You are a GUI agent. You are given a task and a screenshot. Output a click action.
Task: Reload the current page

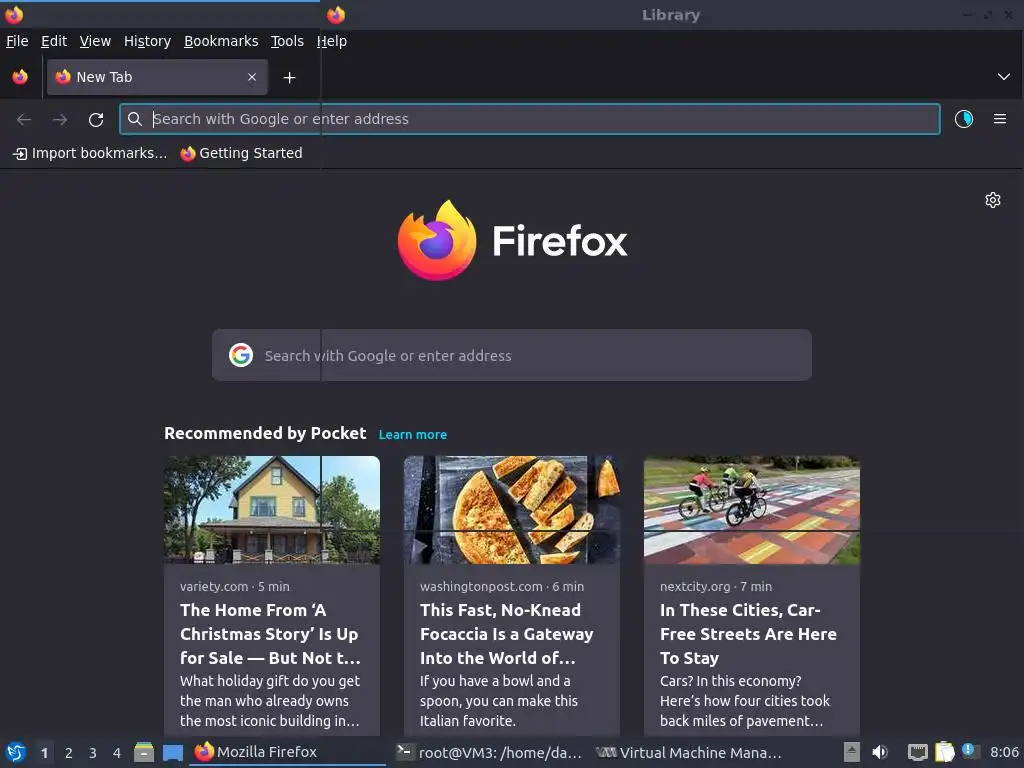pyautogui.click(x=96, y=119)
